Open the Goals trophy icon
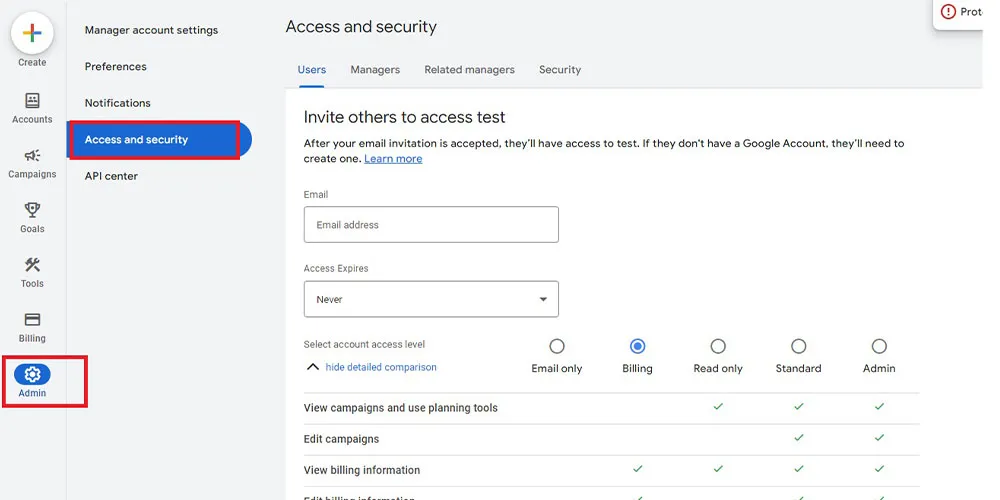 click(32, 210)
